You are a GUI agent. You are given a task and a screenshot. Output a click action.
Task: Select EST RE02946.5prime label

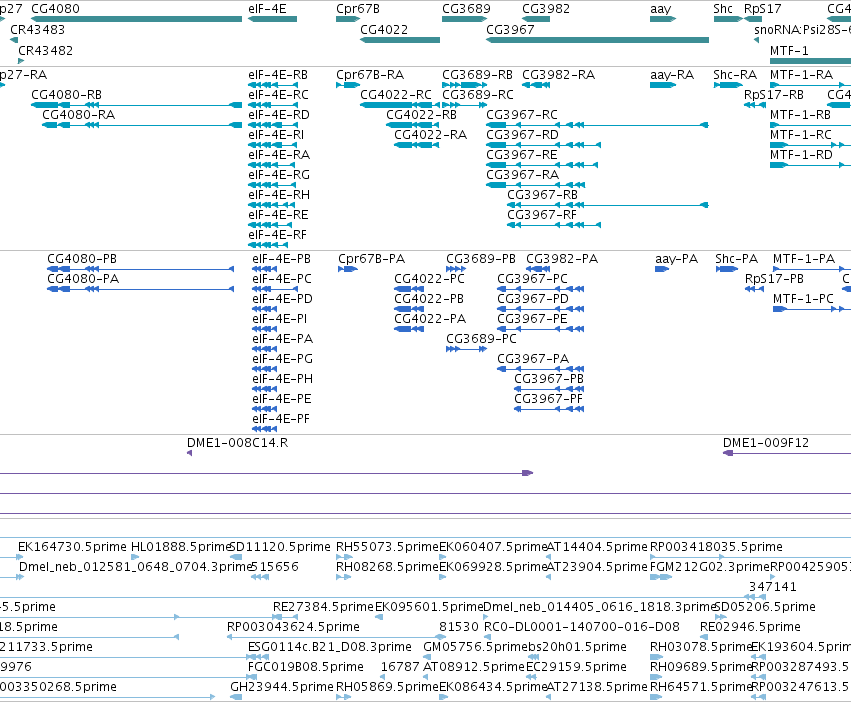point(751,627)
